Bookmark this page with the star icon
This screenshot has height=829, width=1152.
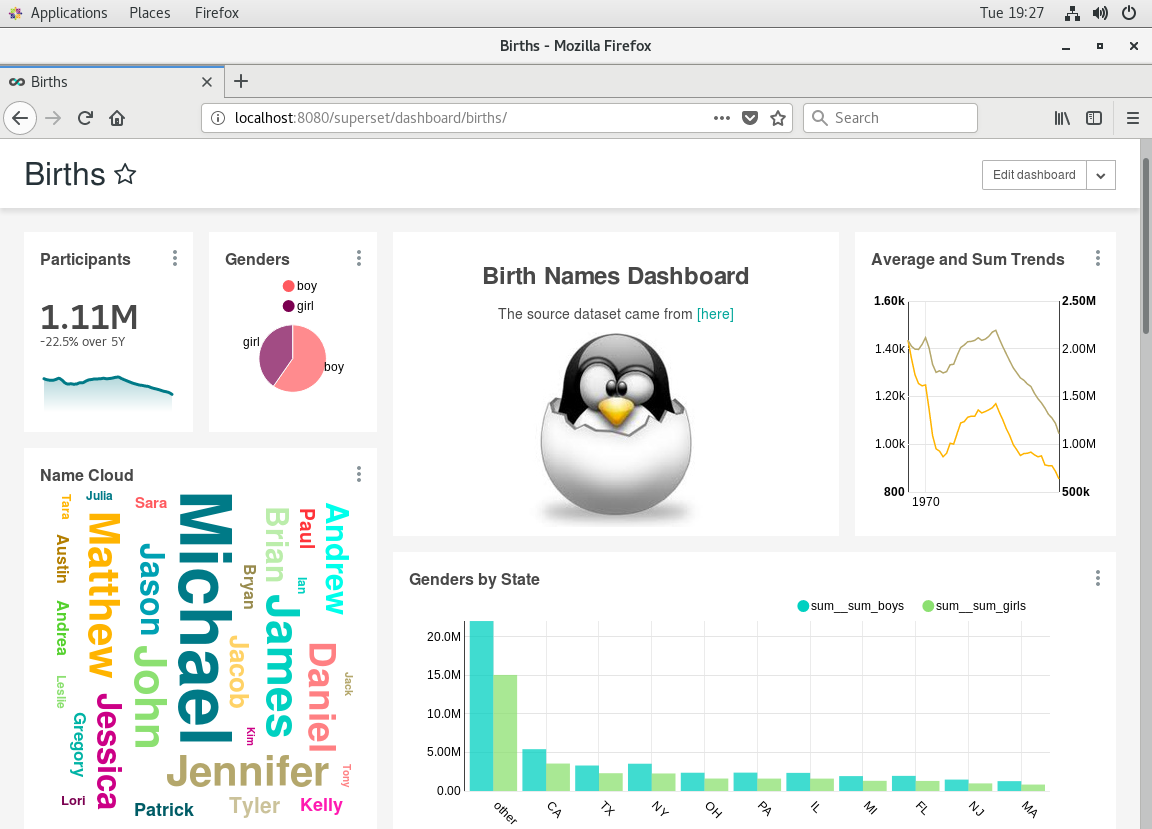pyautogui.click(x=778, y=118)
